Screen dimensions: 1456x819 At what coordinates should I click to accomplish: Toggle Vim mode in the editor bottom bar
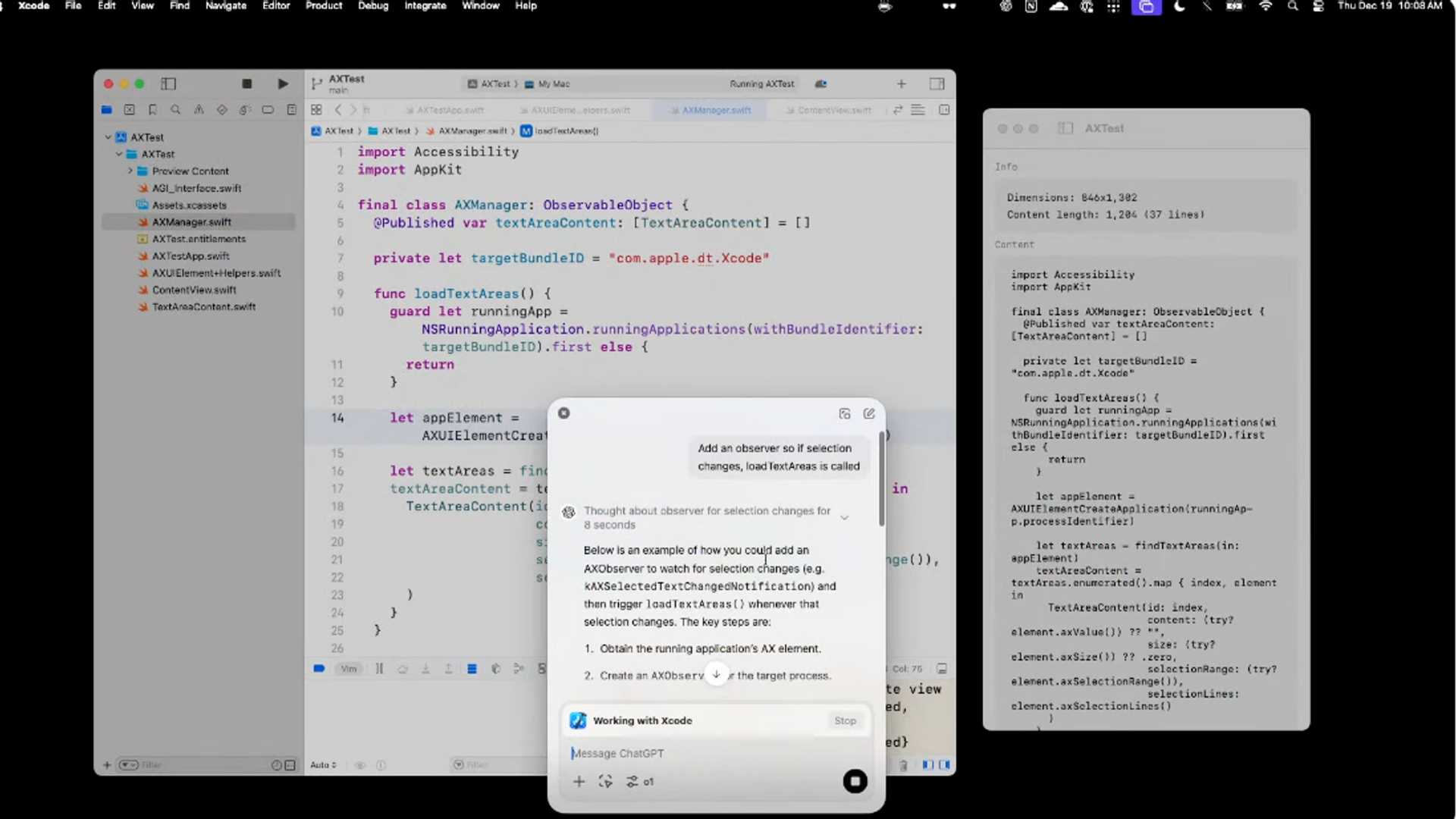(349, 668)
